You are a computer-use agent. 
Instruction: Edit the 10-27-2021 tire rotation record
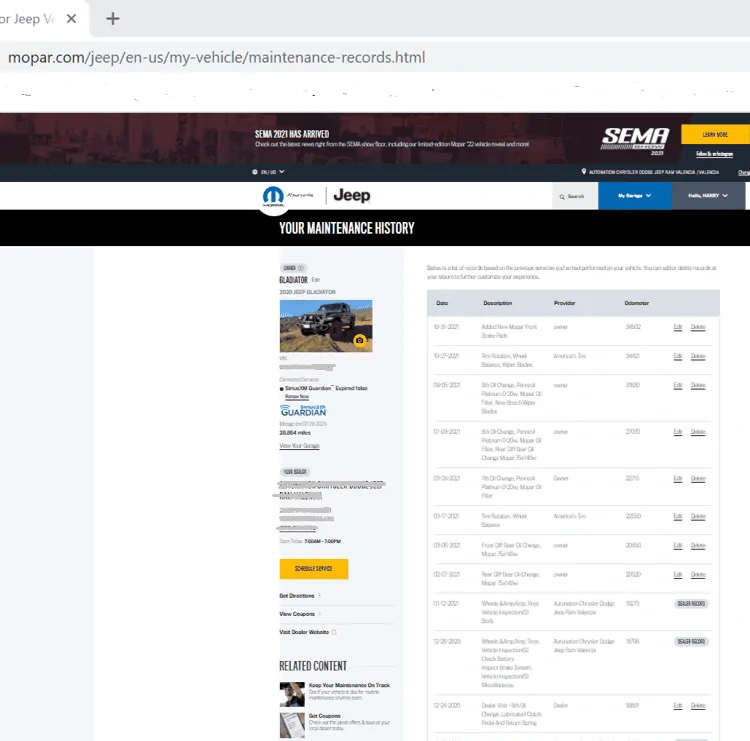(678, 356)
